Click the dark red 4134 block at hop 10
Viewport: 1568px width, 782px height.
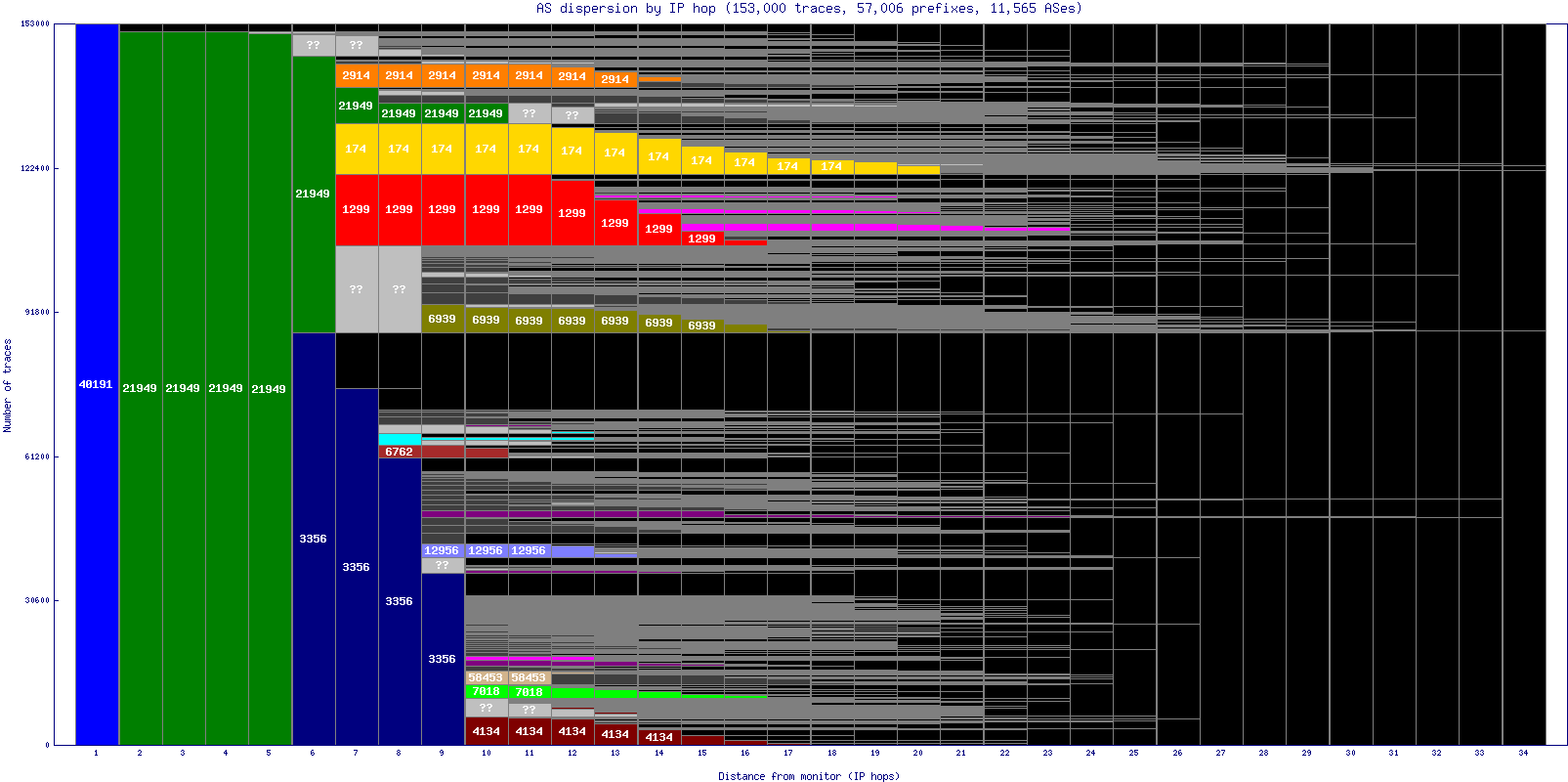pos(486,731)
